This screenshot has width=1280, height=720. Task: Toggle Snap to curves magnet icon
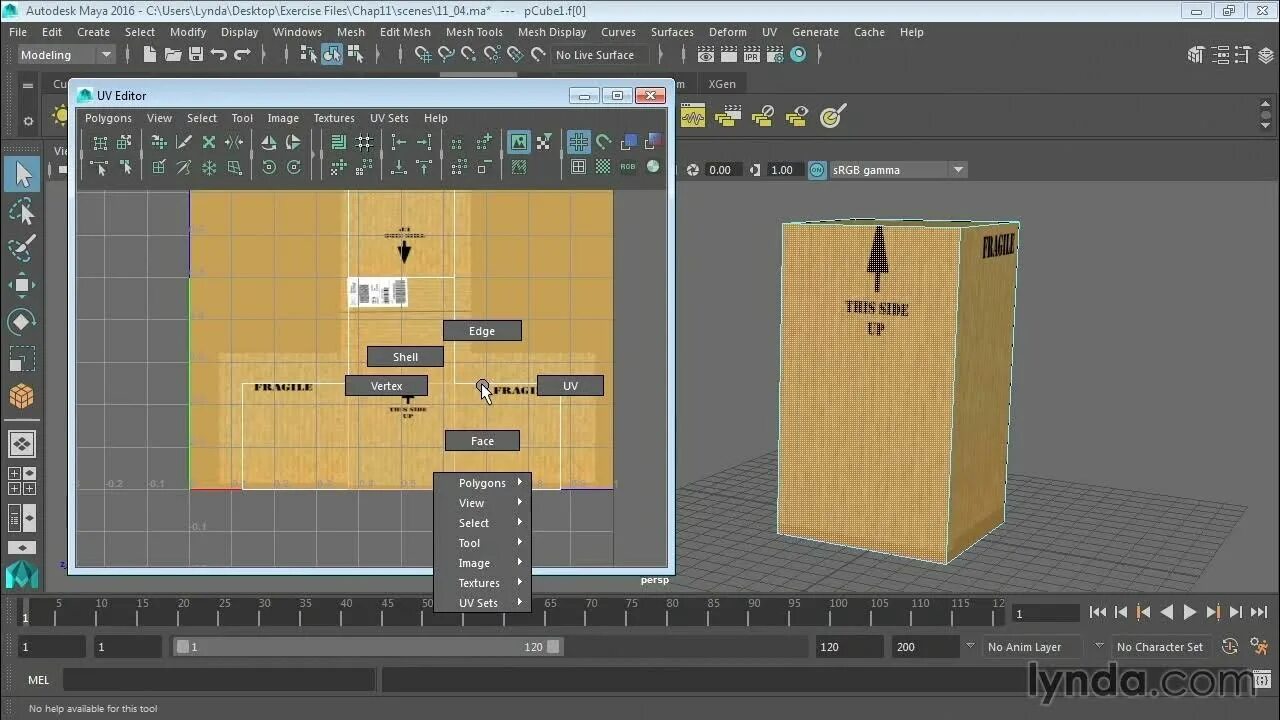point(446,55)
